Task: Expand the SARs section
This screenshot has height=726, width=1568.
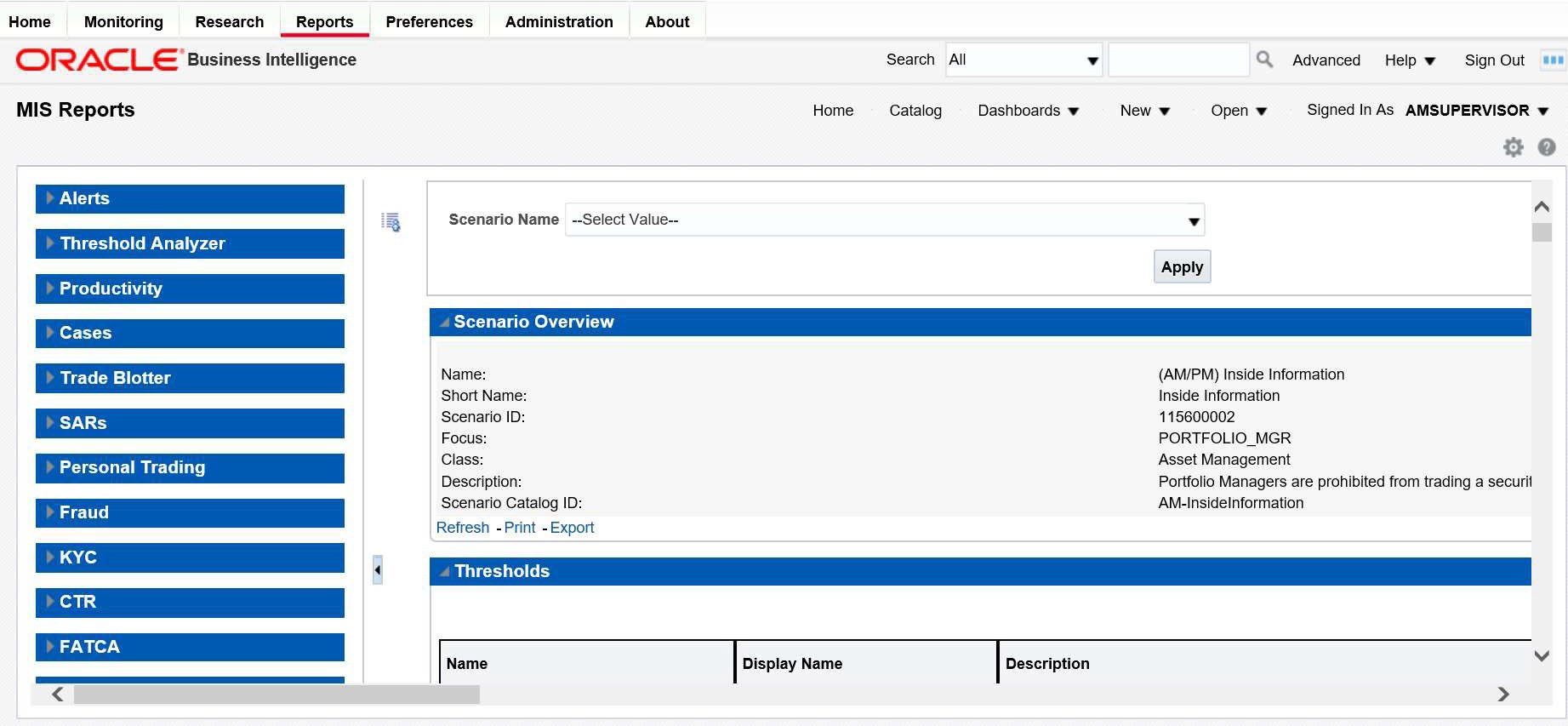Action: 190,423
